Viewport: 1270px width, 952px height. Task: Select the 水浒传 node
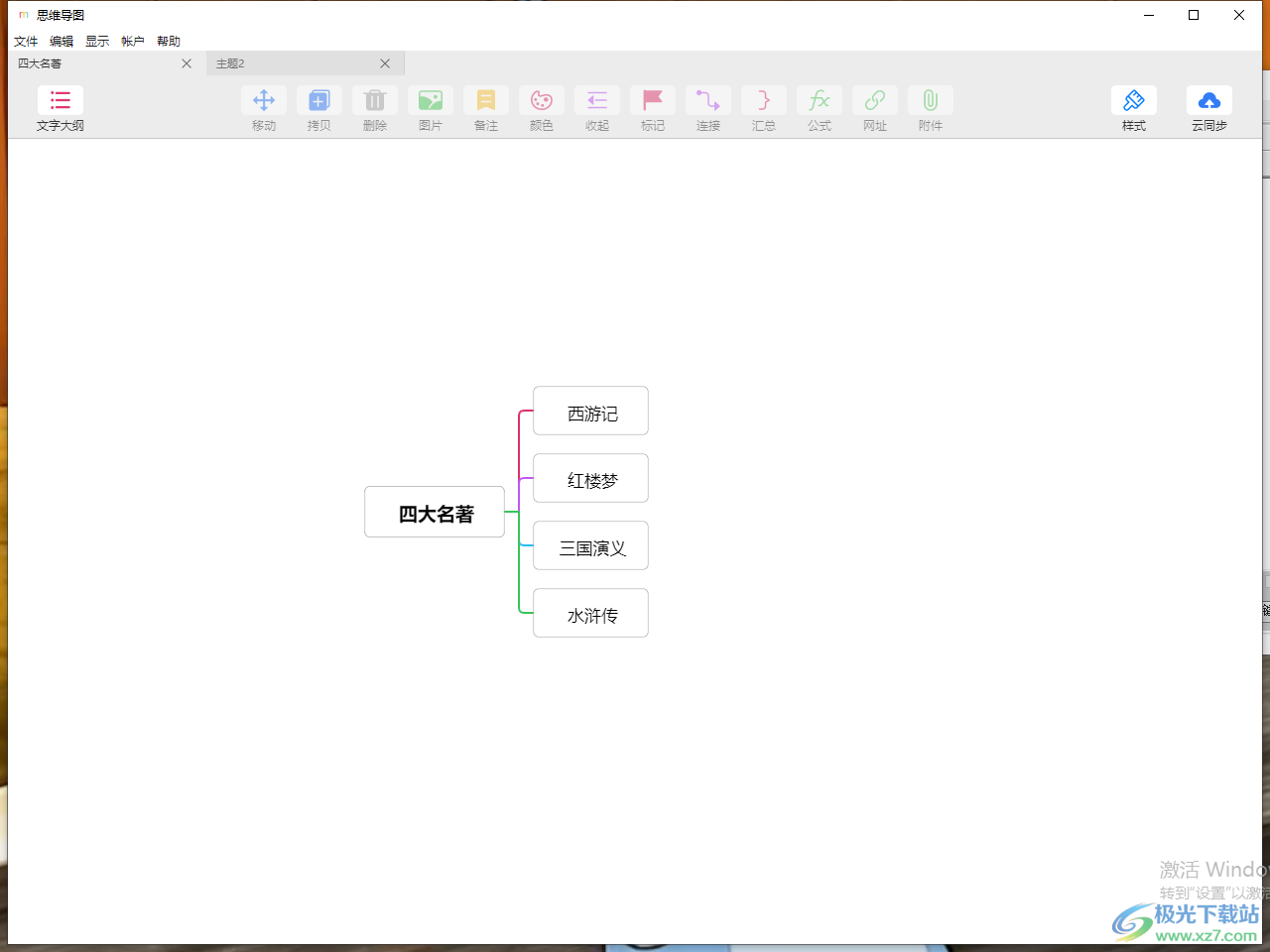pyautogui.click(x=590, y=613)
